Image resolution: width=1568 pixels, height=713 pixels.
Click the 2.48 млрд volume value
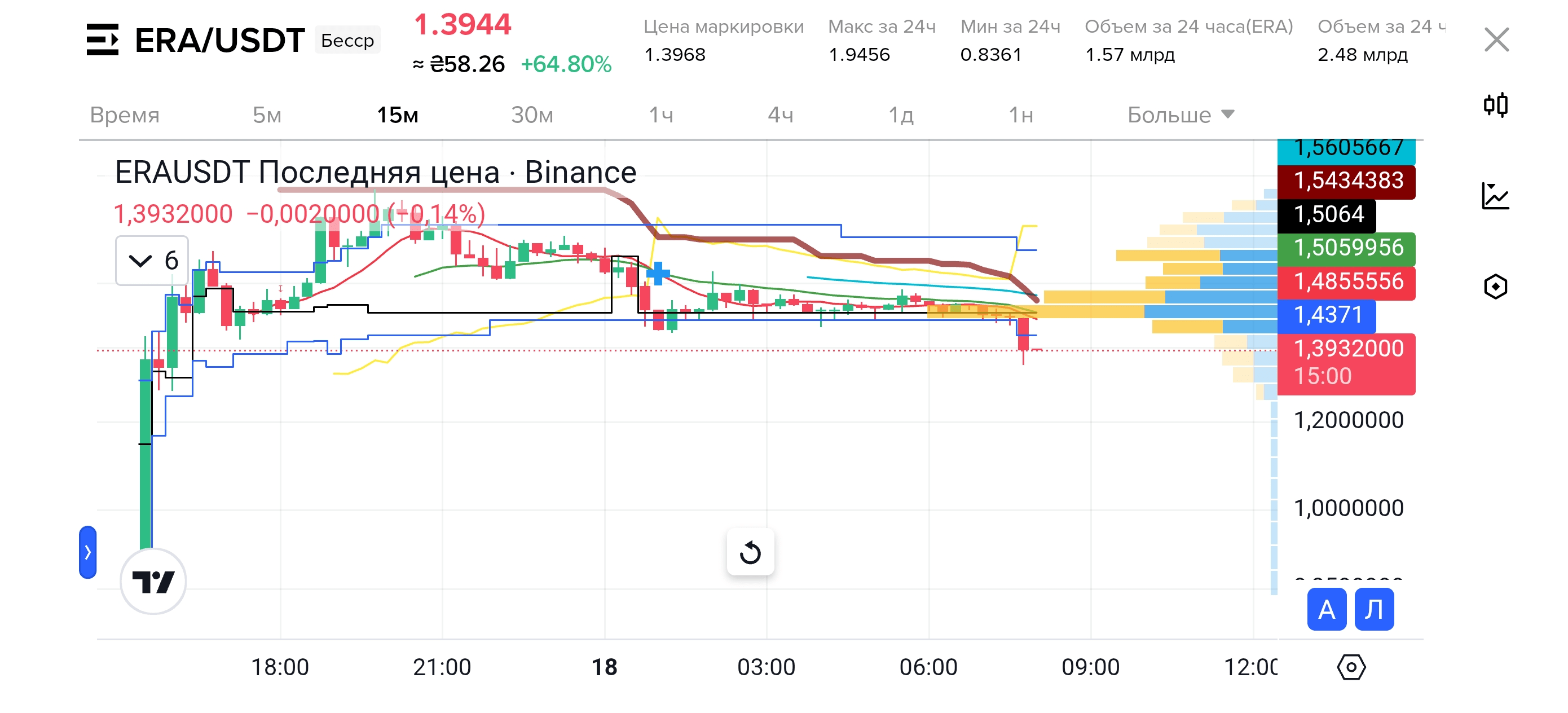1362,55
